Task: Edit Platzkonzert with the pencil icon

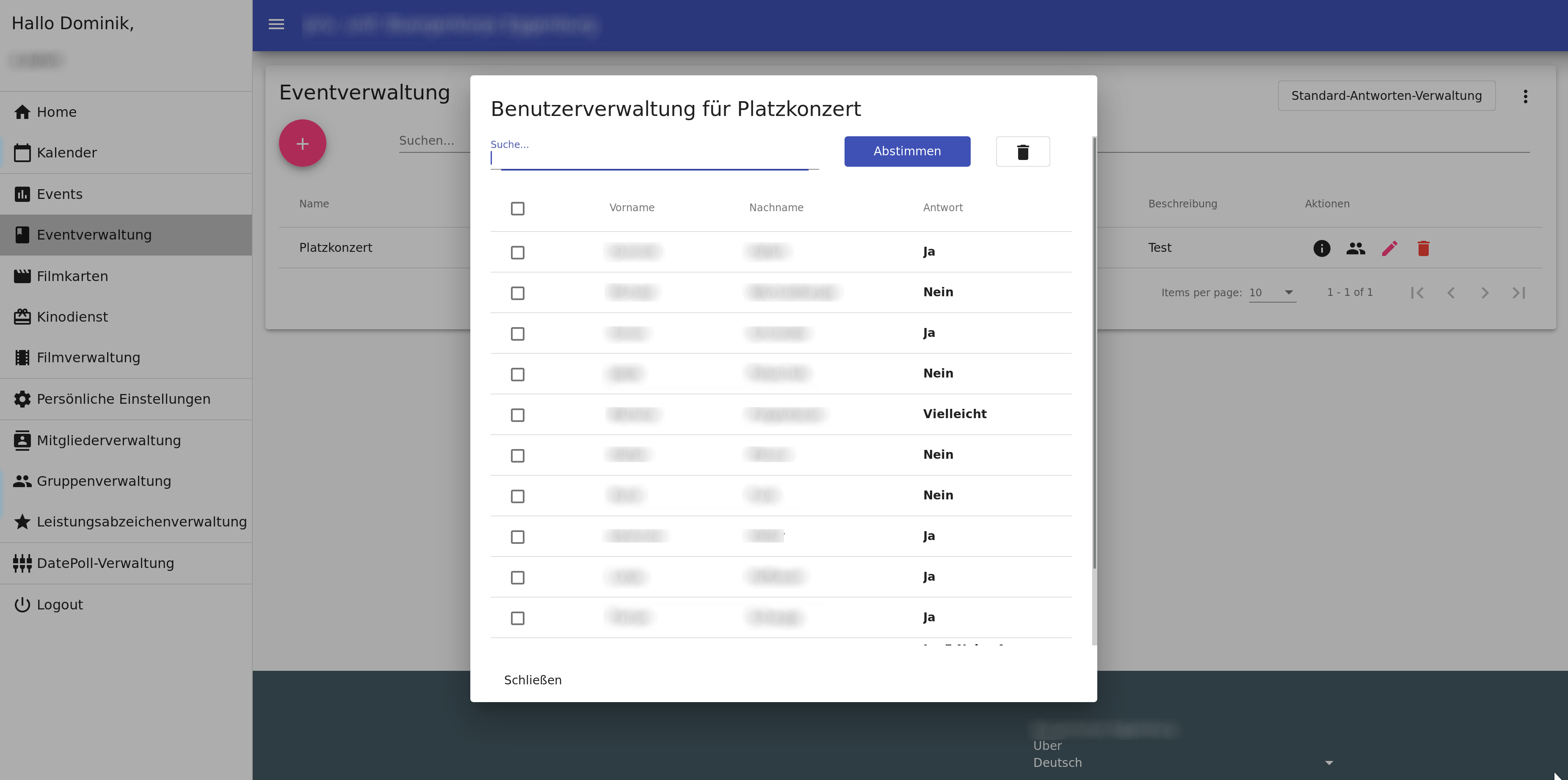Action: [1390, 248]
